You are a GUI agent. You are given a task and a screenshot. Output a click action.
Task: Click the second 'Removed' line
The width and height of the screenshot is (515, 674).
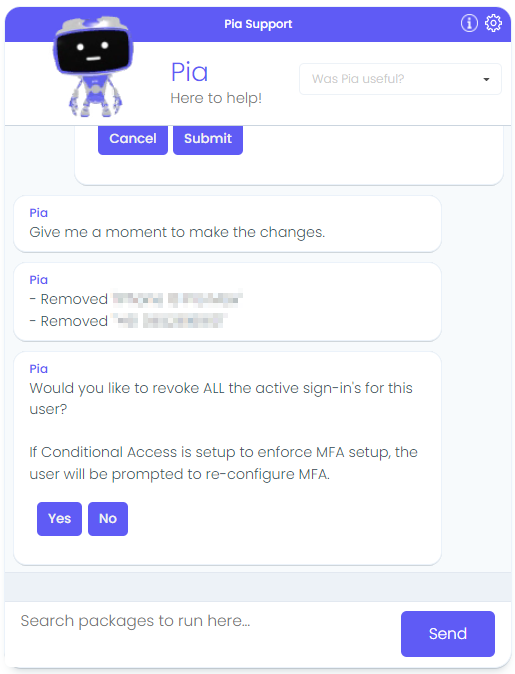pos(127,321)
